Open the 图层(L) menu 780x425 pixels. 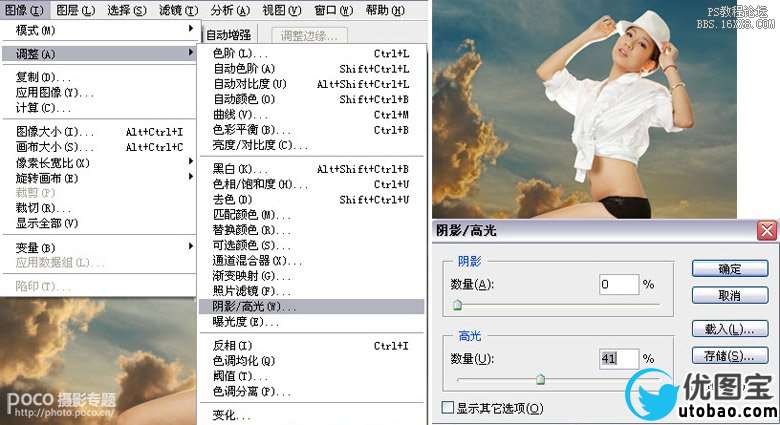coord(75,10)
